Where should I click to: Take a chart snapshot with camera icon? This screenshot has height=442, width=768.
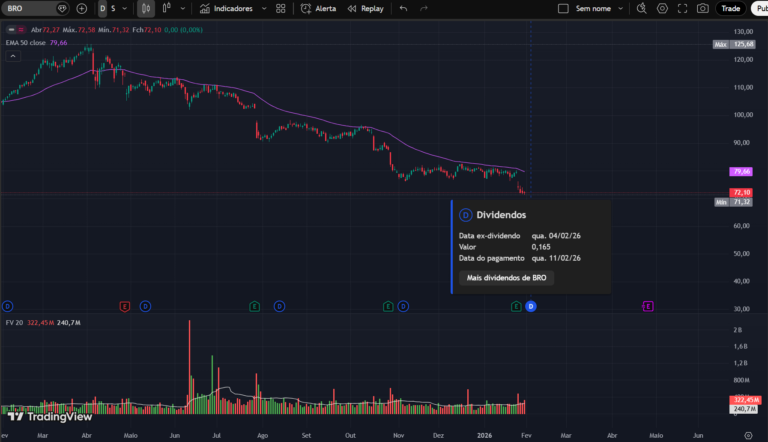click(x=703, y=8)
